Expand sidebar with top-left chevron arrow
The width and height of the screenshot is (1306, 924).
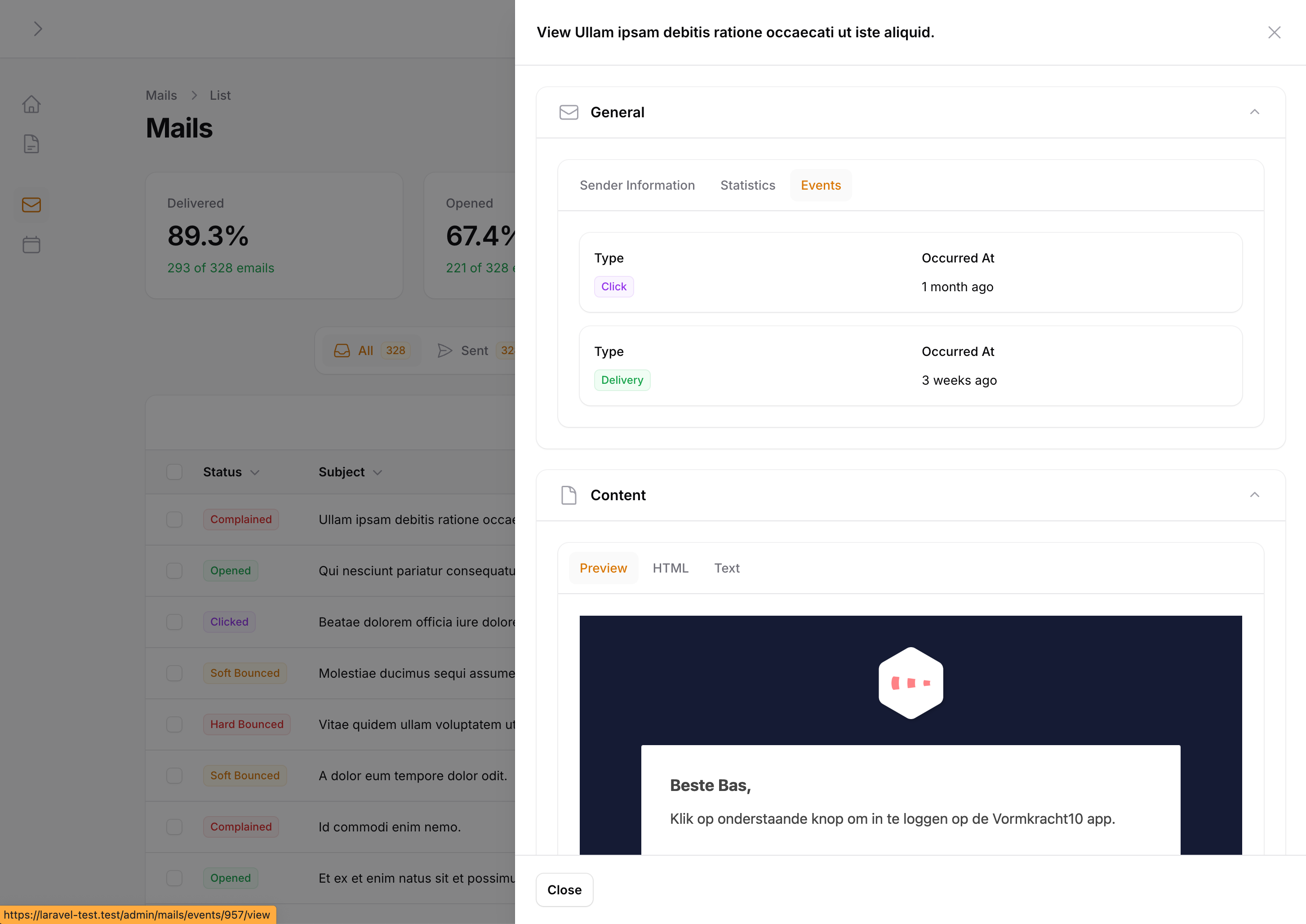[38, 29]
